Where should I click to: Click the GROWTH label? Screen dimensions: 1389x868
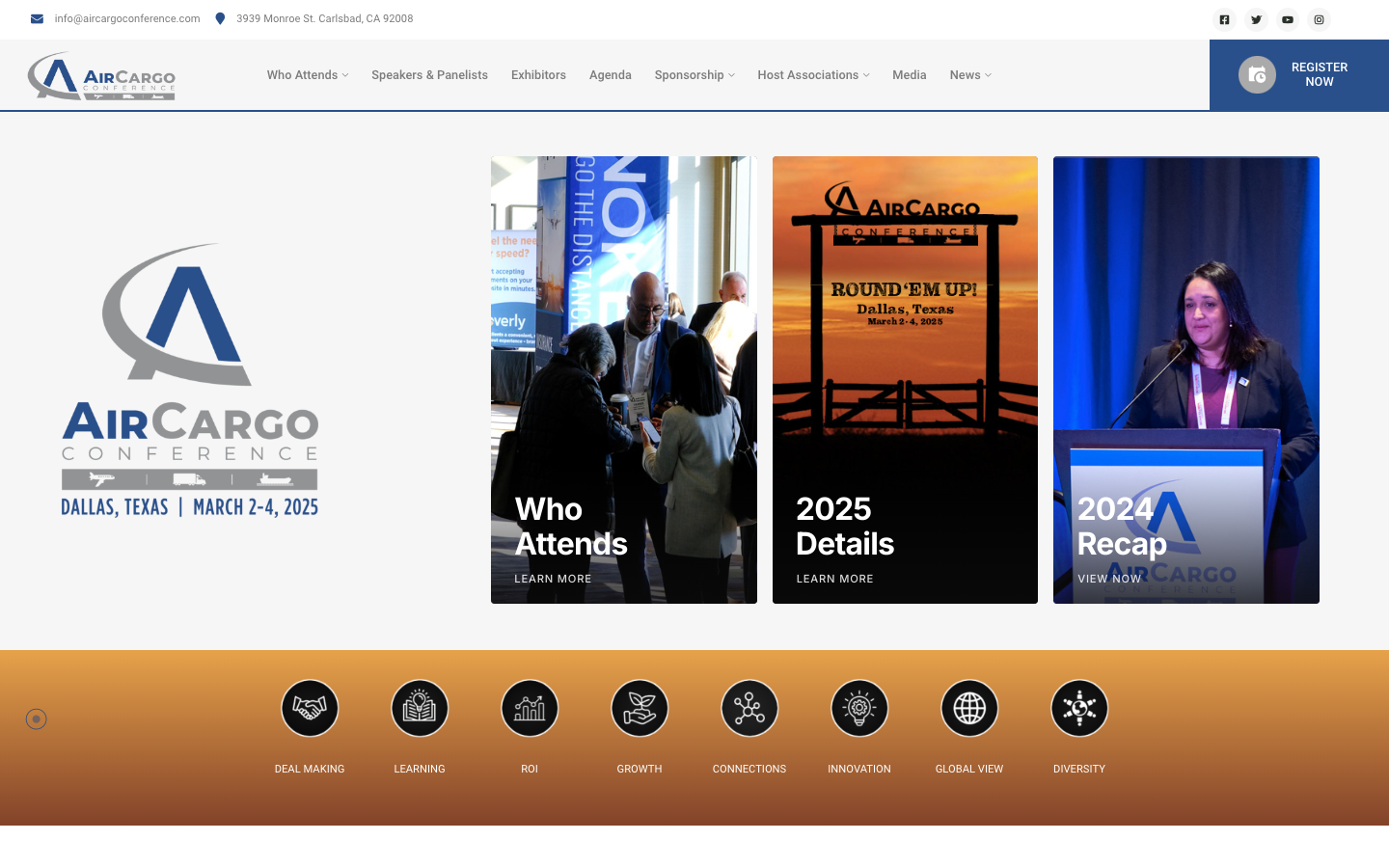point(640,769)
